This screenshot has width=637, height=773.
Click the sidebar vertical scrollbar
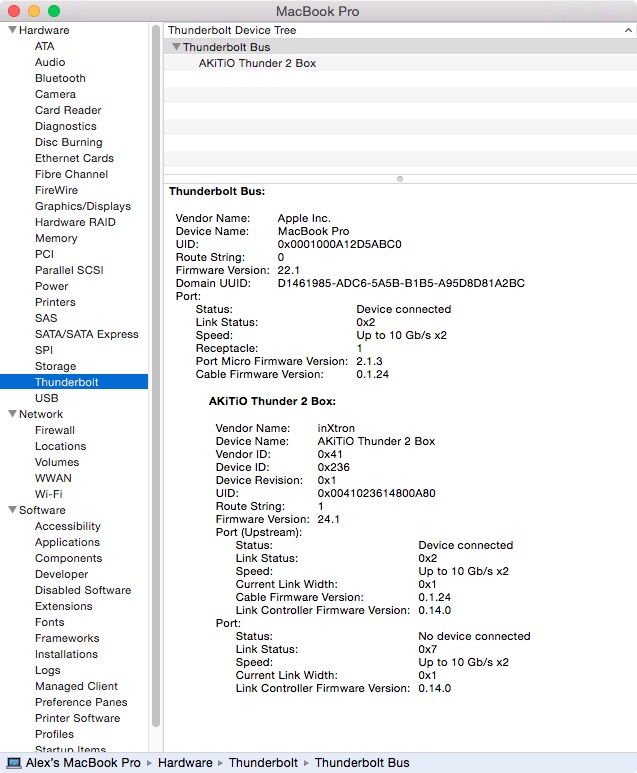point(156,375)
